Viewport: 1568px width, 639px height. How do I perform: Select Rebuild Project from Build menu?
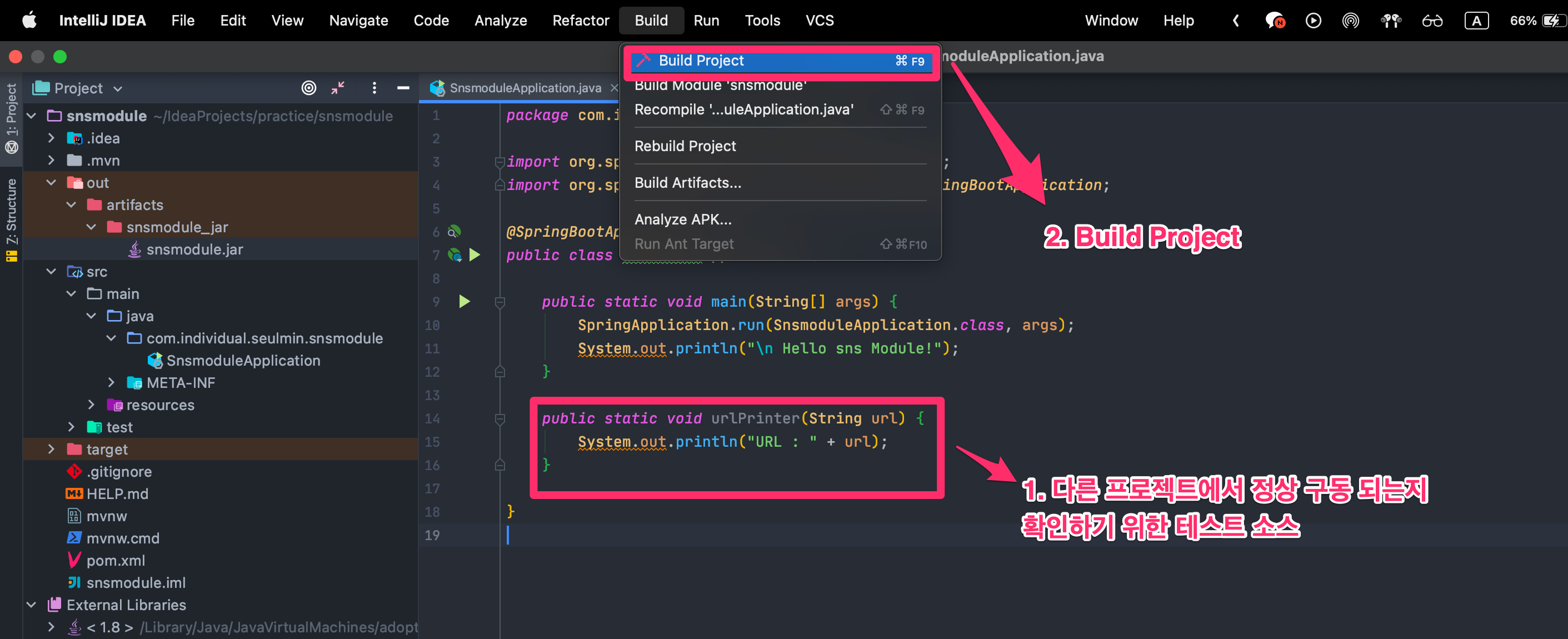pyautogui.click(x=685, y=146)
